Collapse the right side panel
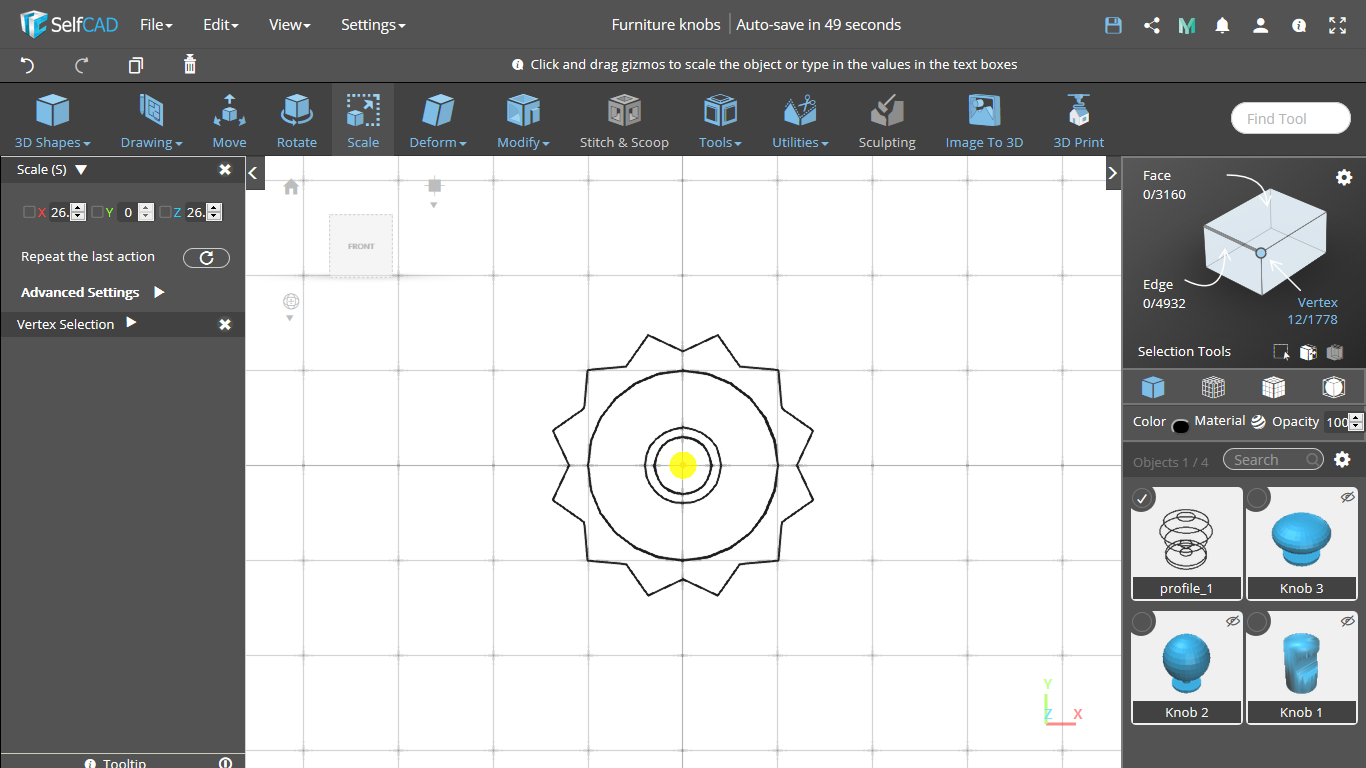Screen dimensions: 1366x768 [1112, 173]
